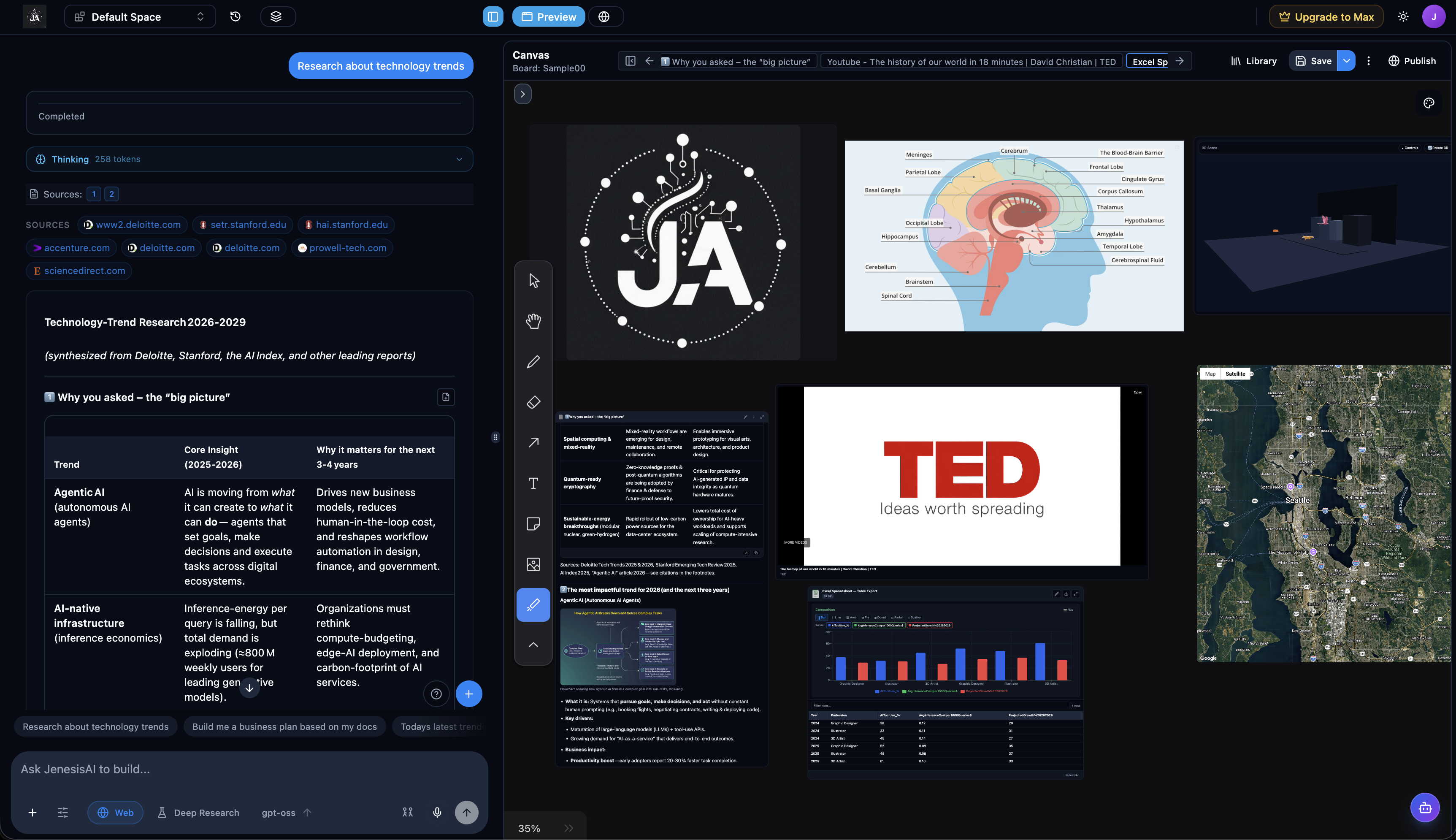Select the pencil draw tool
Image resolution: width=1456 pixels, height=840 pixels.
533,362
